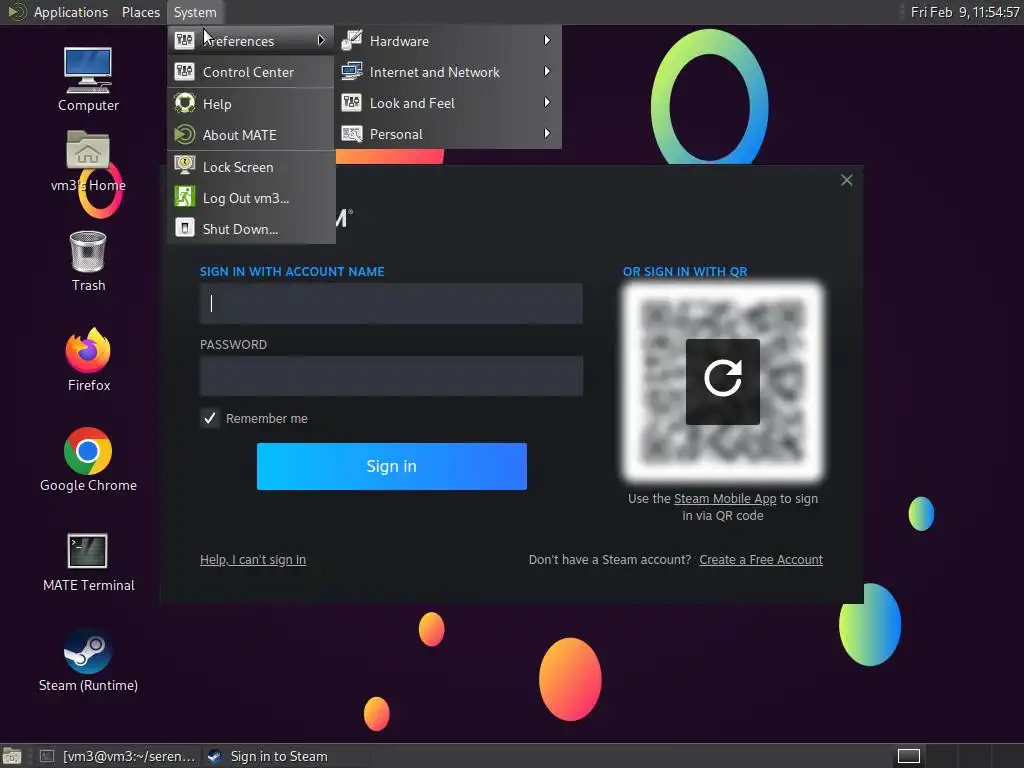Viewport: 1024px width, 768px height.
Task: Click the MATE logo icon in the top panel
Action: 16,12
